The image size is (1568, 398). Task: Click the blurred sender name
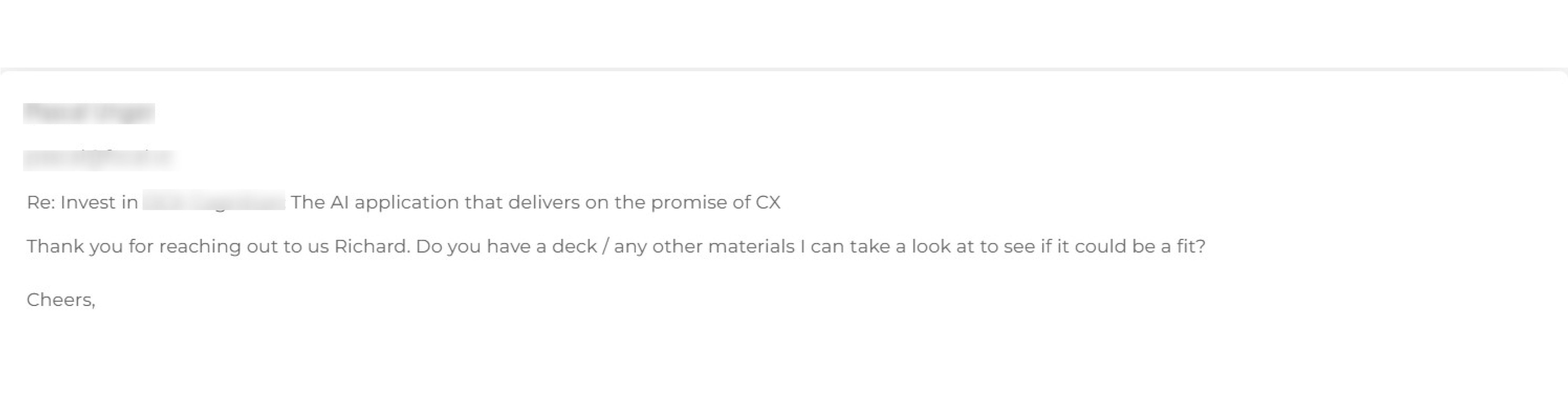pyautogui.click(x=89, y=114)
